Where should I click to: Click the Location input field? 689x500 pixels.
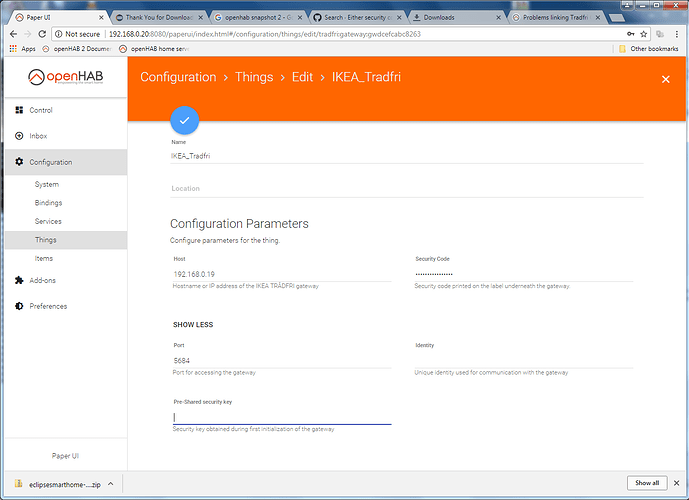point(406,188)
